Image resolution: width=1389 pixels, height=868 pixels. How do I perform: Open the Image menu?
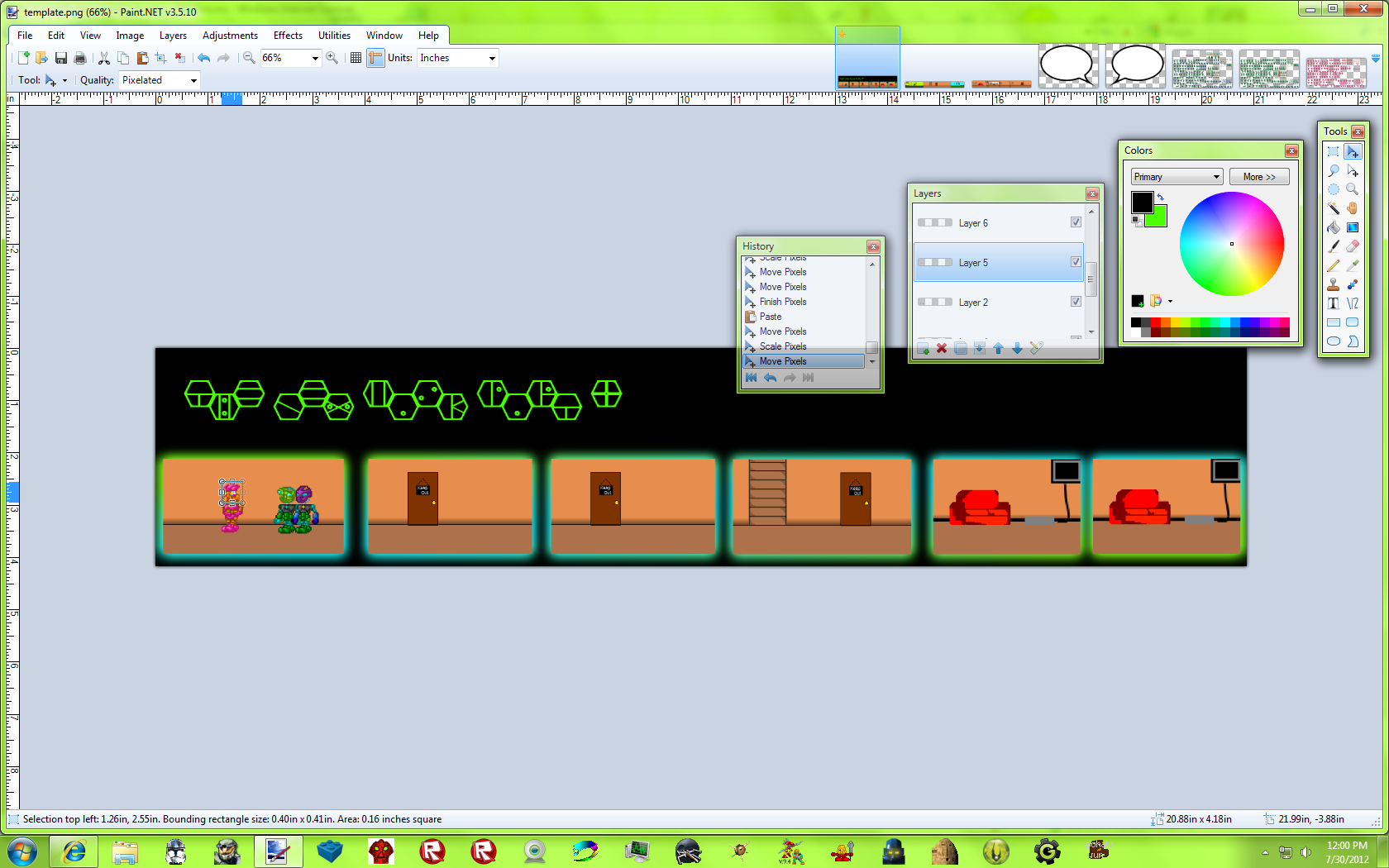coord(130,36)
